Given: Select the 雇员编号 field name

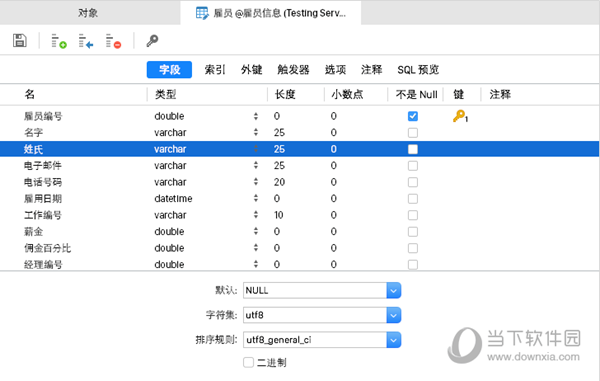Looking at the screenshot, I should tap(43, 116).
